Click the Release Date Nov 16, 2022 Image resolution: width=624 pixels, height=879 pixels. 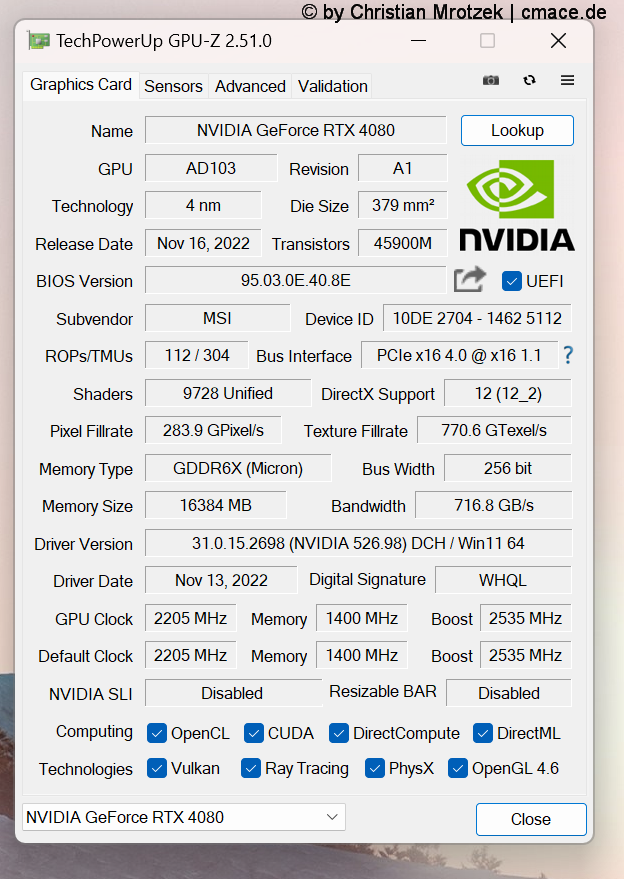(x=203, y=243)
